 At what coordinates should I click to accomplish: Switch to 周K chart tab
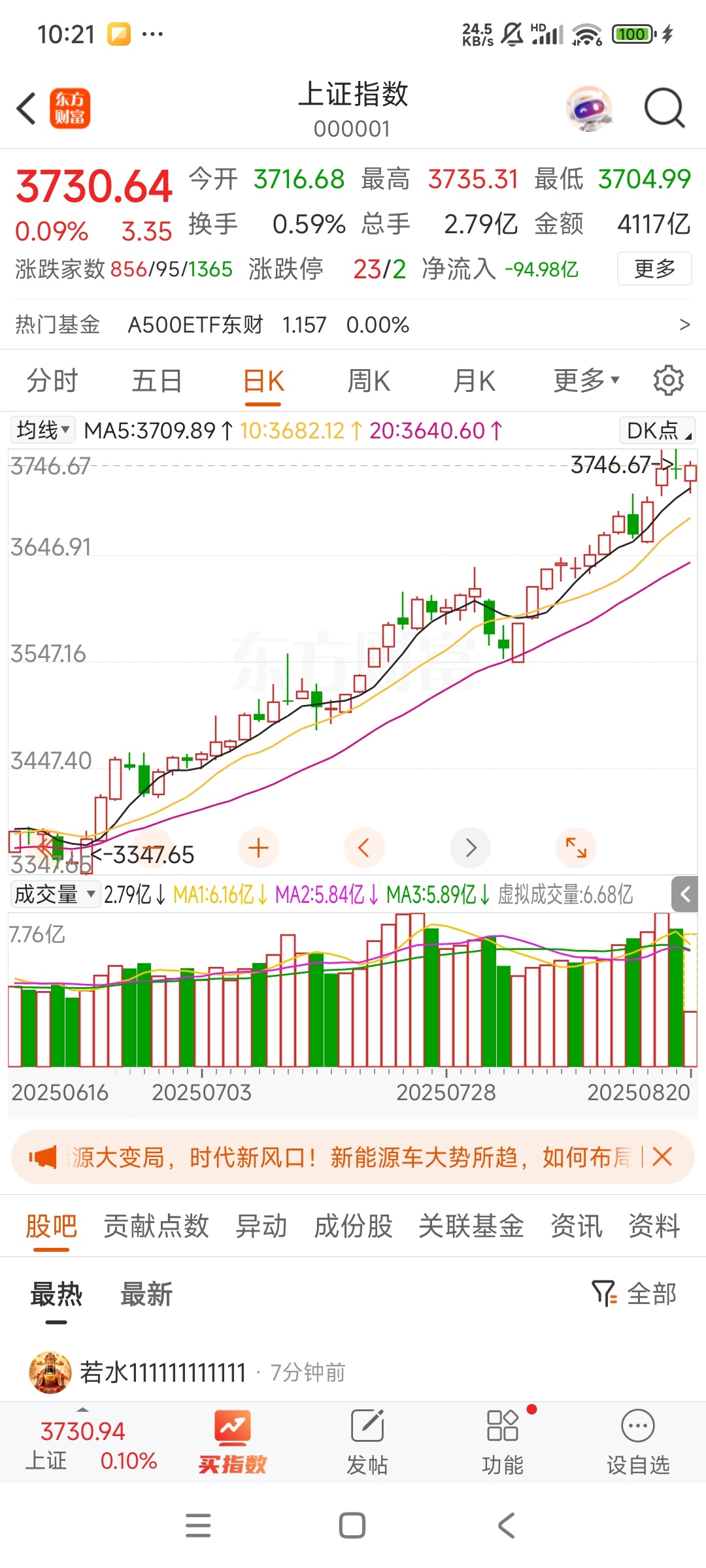click(369, 380)
